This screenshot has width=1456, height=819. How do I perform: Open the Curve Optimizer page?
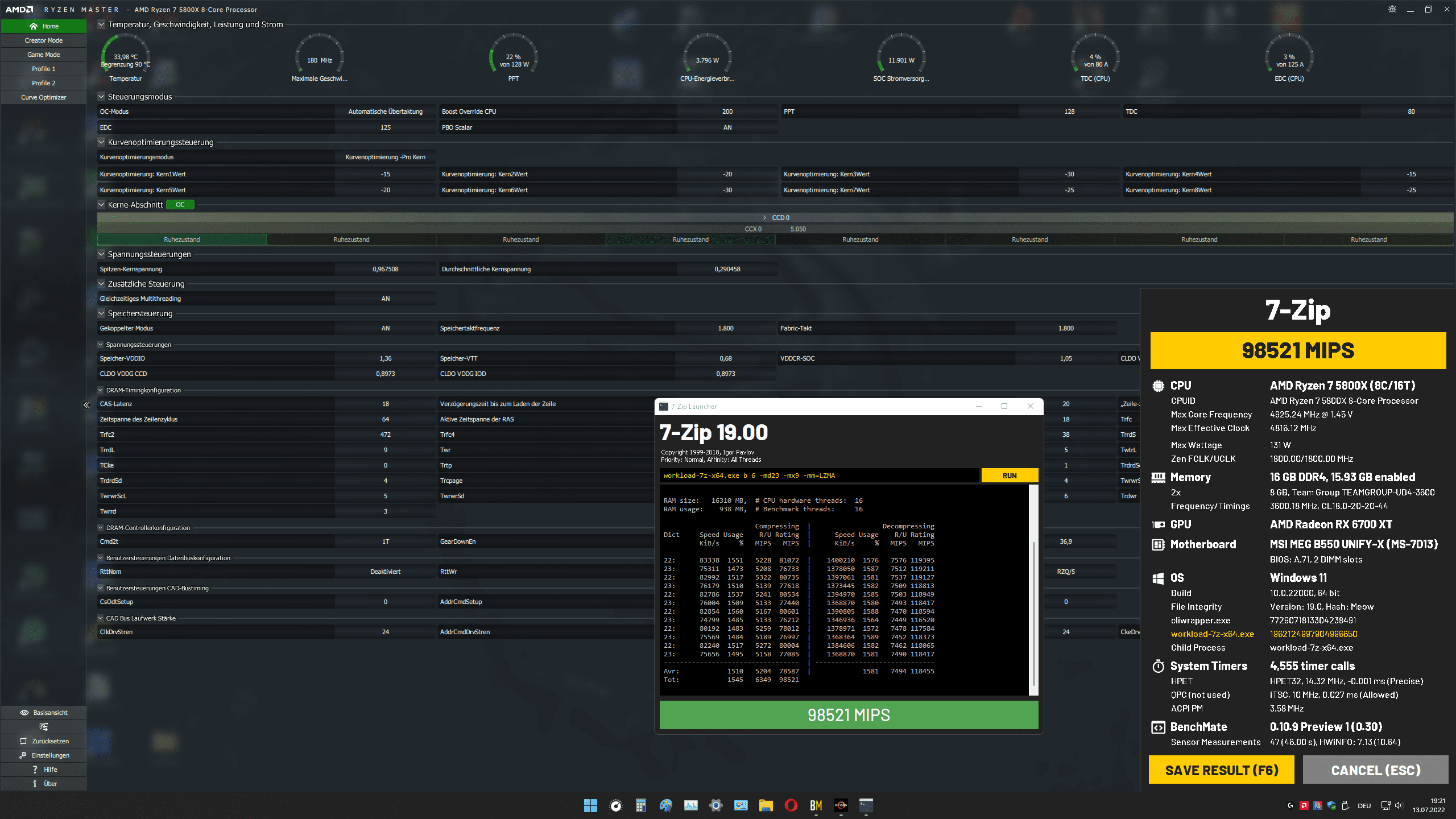[x=44, y=97]
